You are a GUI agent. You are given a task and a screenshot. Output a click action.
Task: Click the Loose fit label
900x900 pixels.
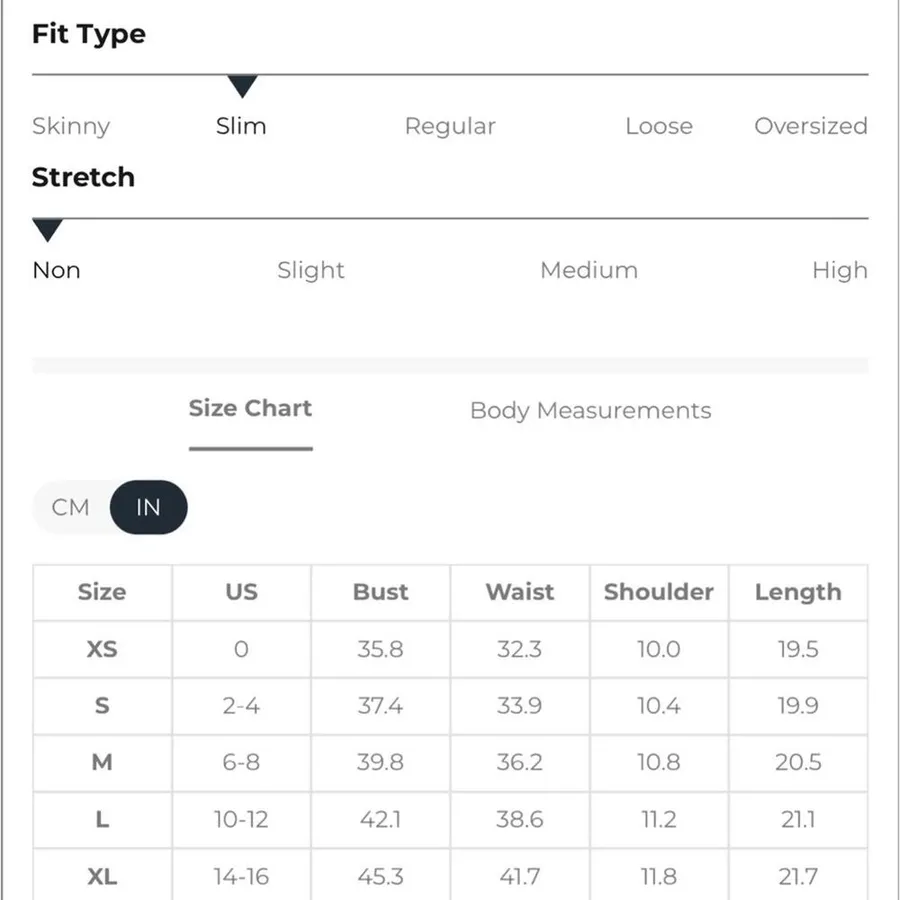click(659, 126)
